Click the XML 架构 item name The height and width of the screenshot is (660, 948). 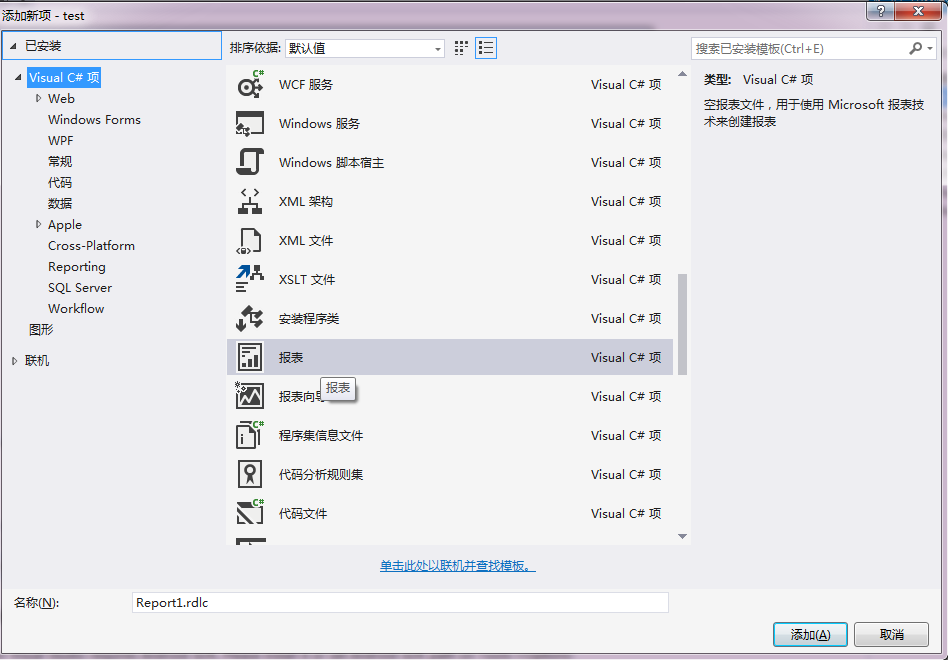tap(306, 201)
